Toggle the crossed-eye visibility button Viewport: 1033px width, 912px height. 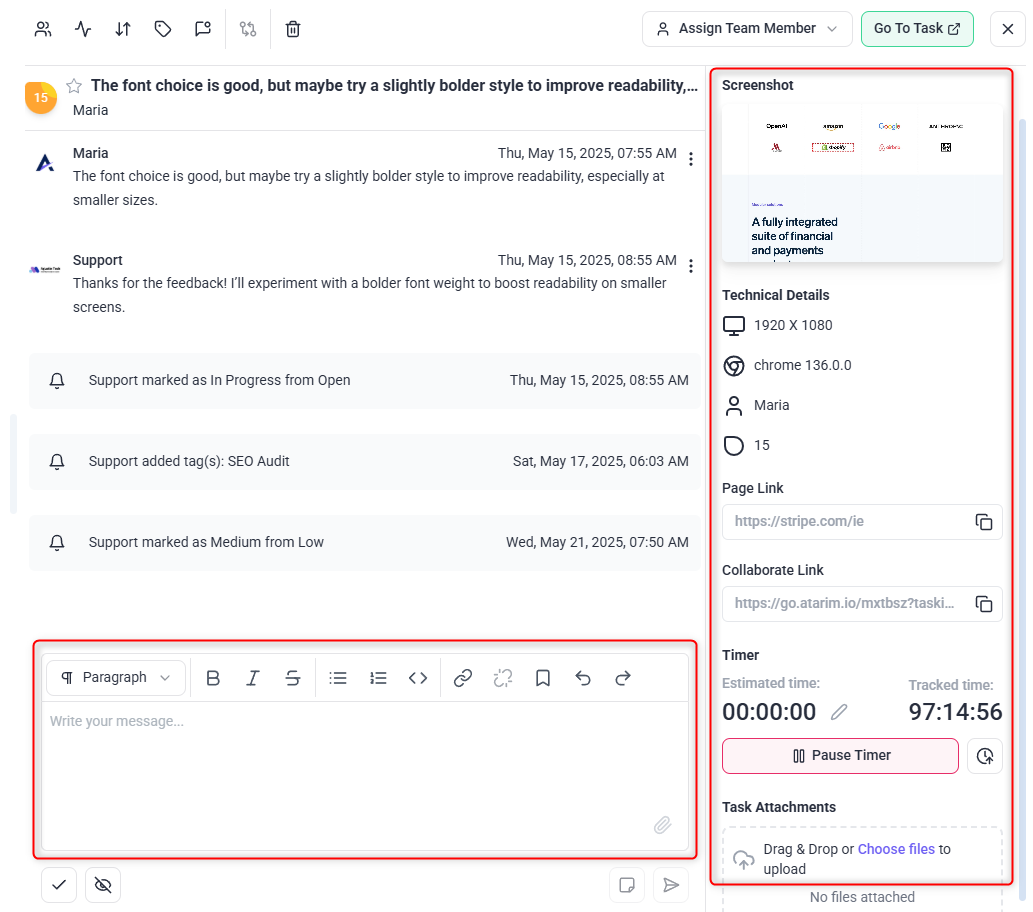pos(103,885)
